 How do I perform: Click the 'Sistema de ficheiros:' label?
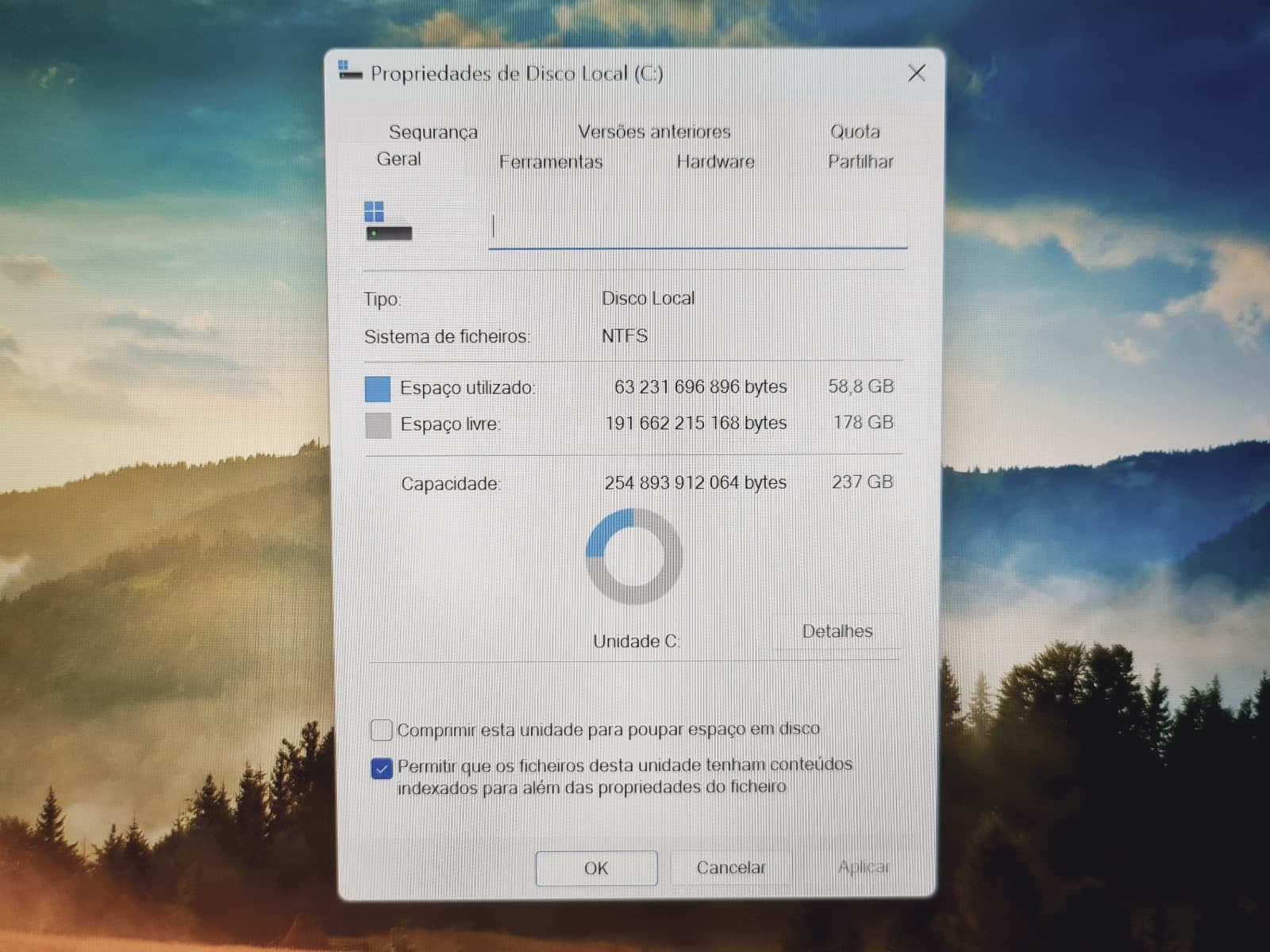pyautogui.click(x=447, y=336)
